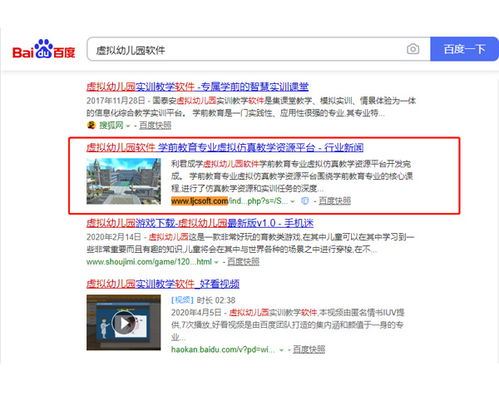This screenshot has height=416, width=499.
Task: Open the 搜狐网 source link
Action: 111,125
